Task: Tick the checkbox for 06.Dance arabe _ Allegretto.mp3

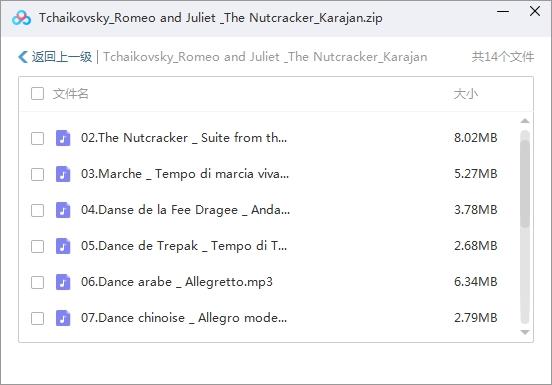Action: (37, 282)
